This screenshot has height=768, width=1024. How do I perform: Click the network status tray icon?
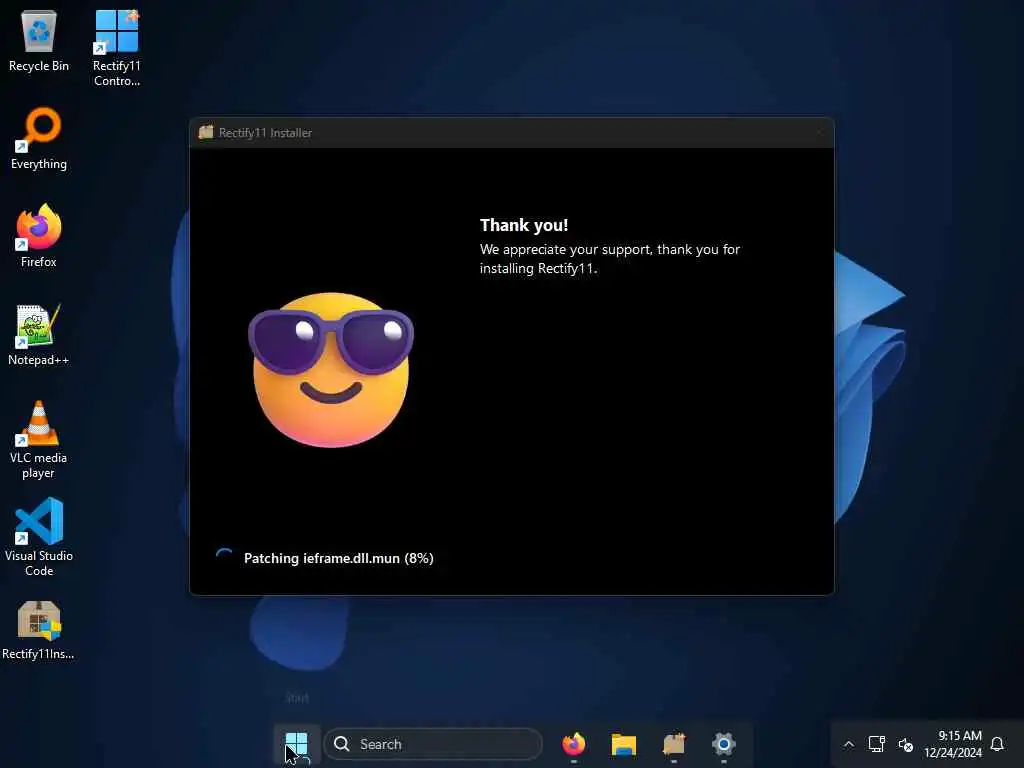tap(876, 744)
